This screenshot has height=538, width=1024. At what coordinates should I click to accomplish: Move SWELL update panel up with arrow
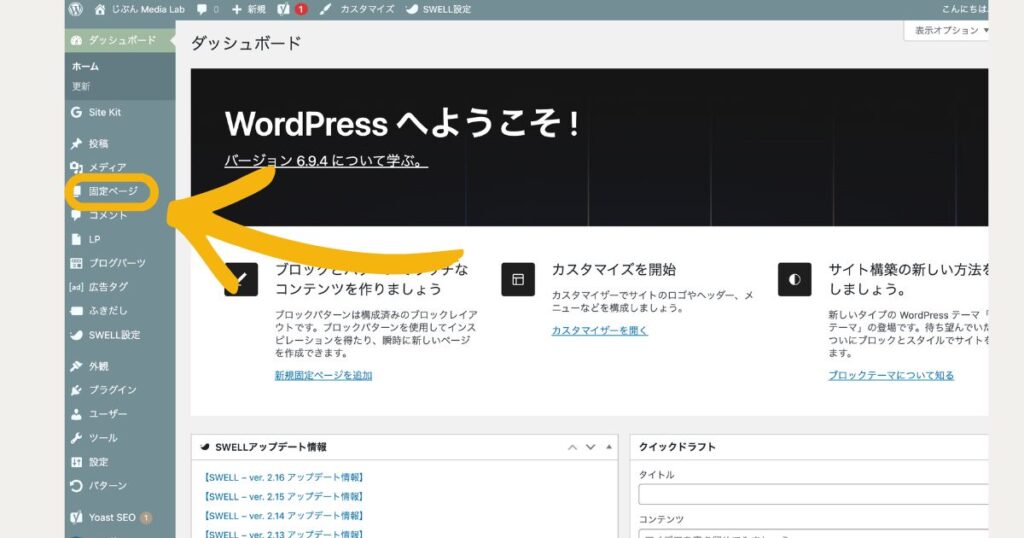[573, 447]
